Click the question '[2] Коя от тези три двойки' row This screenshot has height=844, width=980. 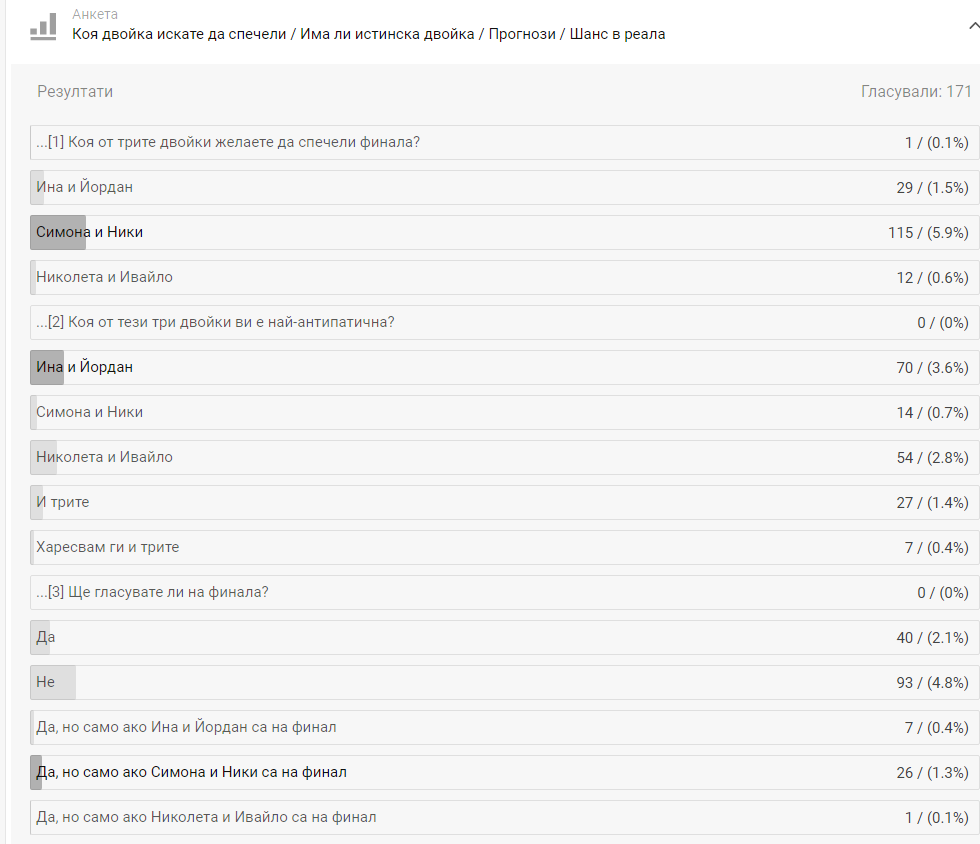tap(504, 323)
